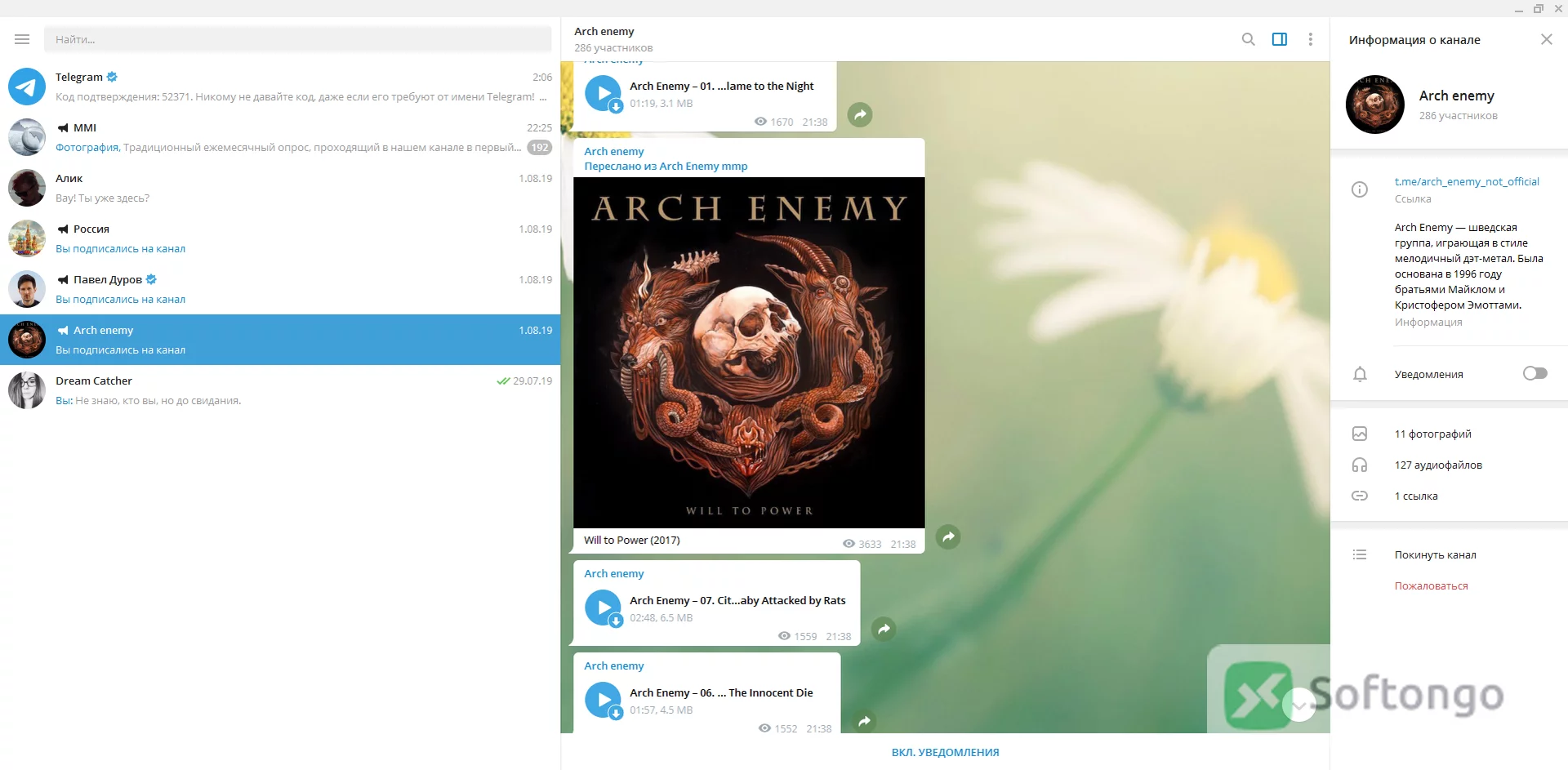Click the Will to Power (2017) caption
Viewport: 1568px width, 770px height.
point(632,540)
